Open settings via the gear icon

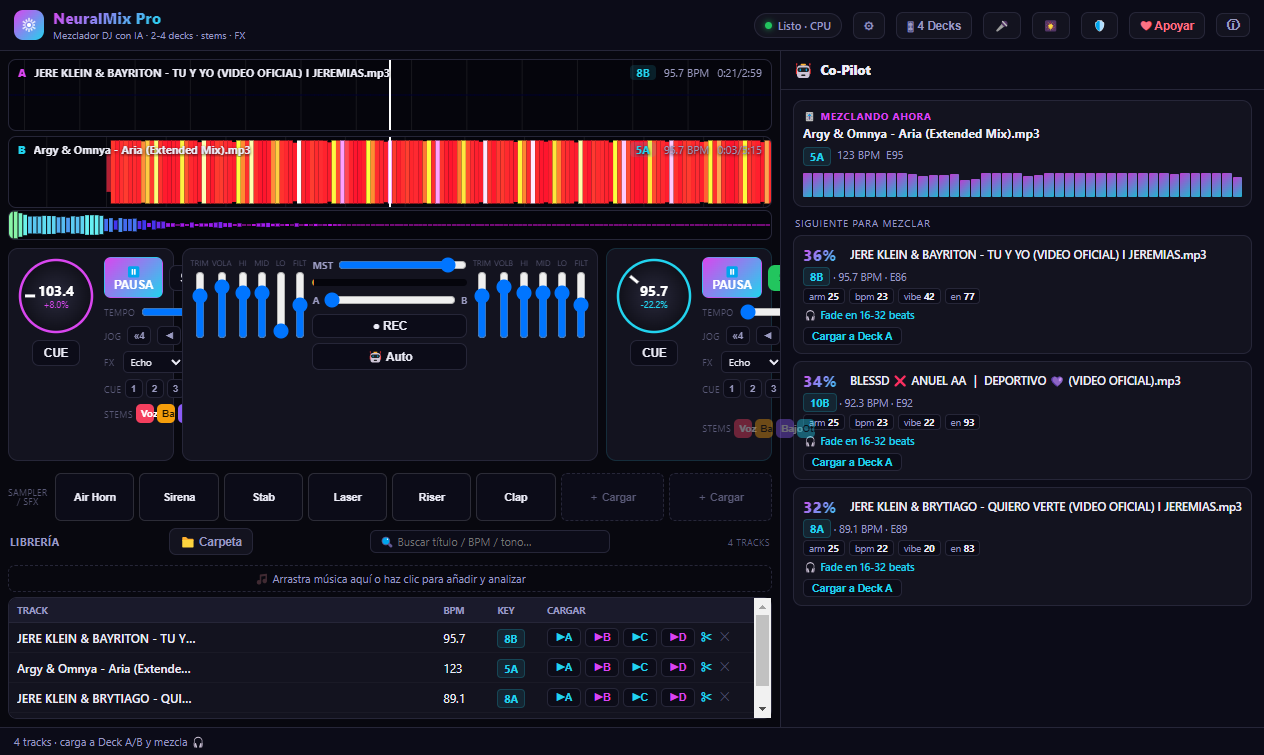[868, 26]
